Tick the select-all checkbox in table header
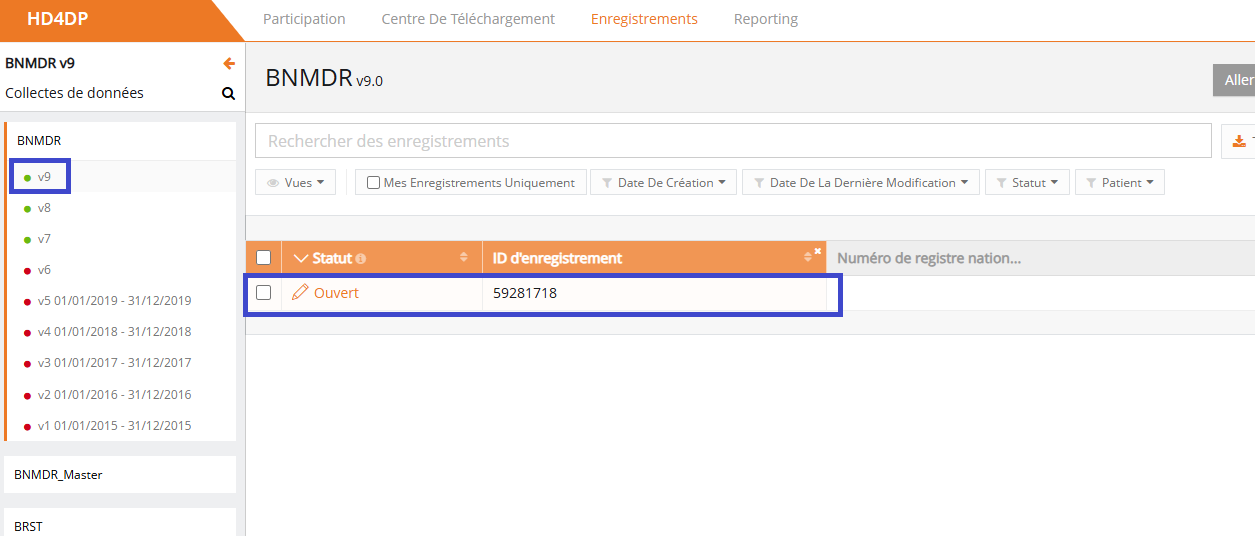 (x=264, y=258)
